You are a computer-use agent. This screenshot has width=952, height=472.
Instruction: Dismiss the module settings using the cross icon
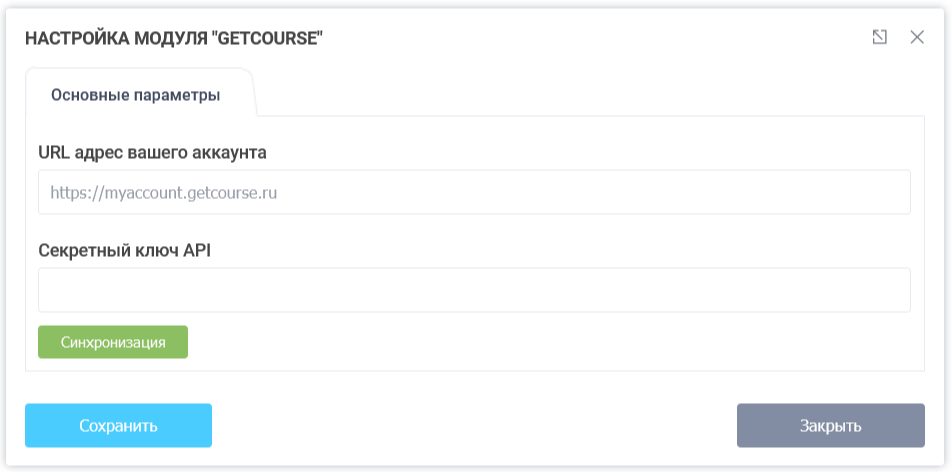click(917, 37)
